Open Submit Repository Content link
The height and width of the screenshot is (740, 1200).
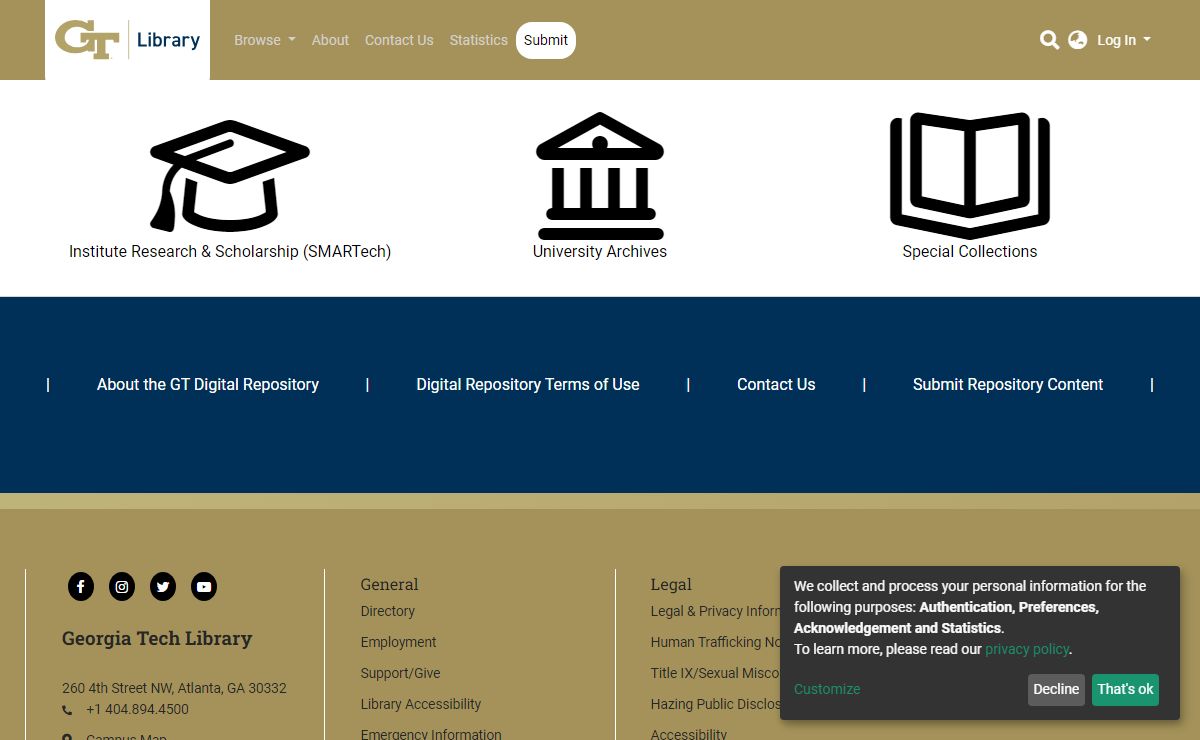pos(1008,384)
